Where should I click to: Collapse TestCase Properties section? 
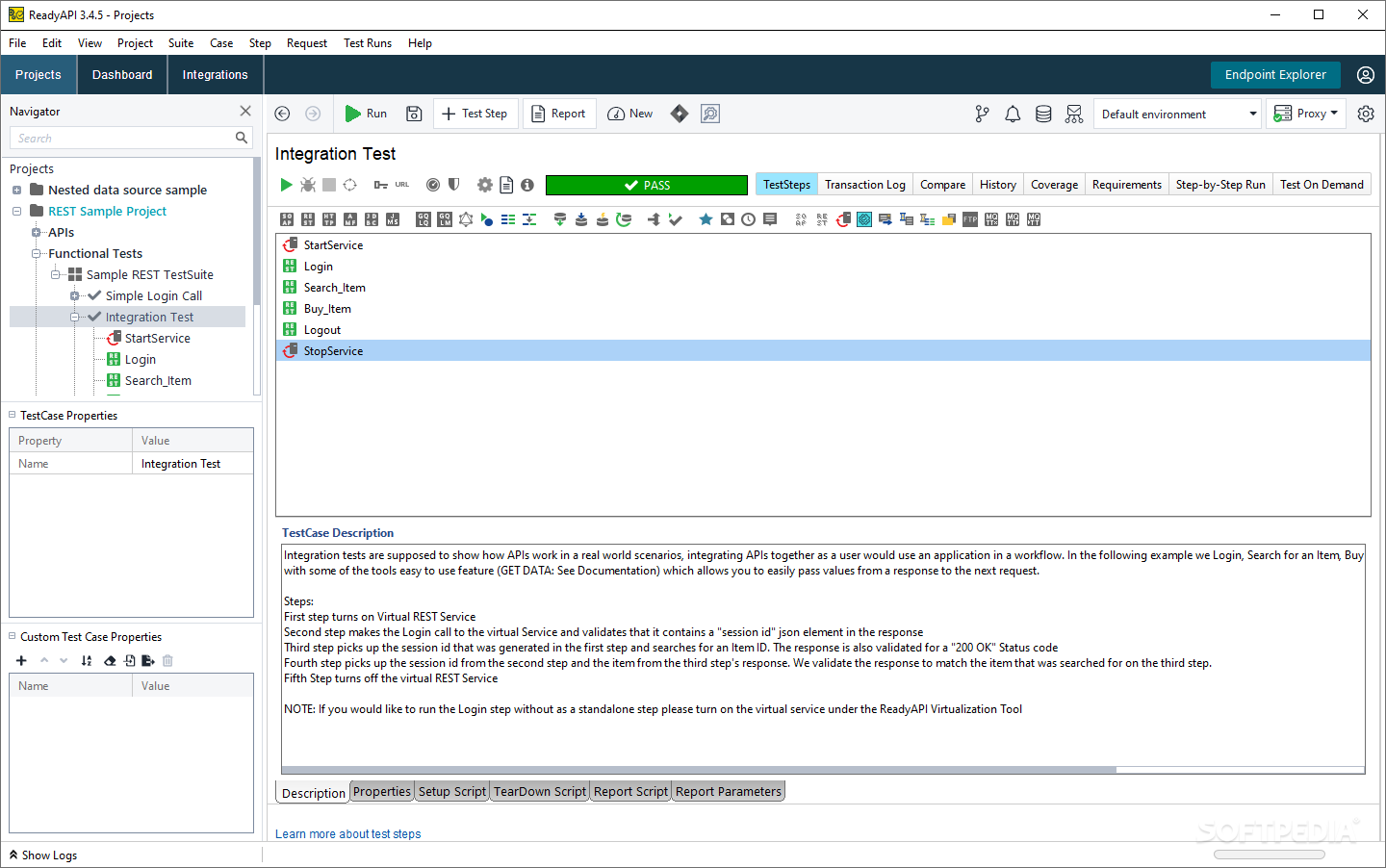13,415
